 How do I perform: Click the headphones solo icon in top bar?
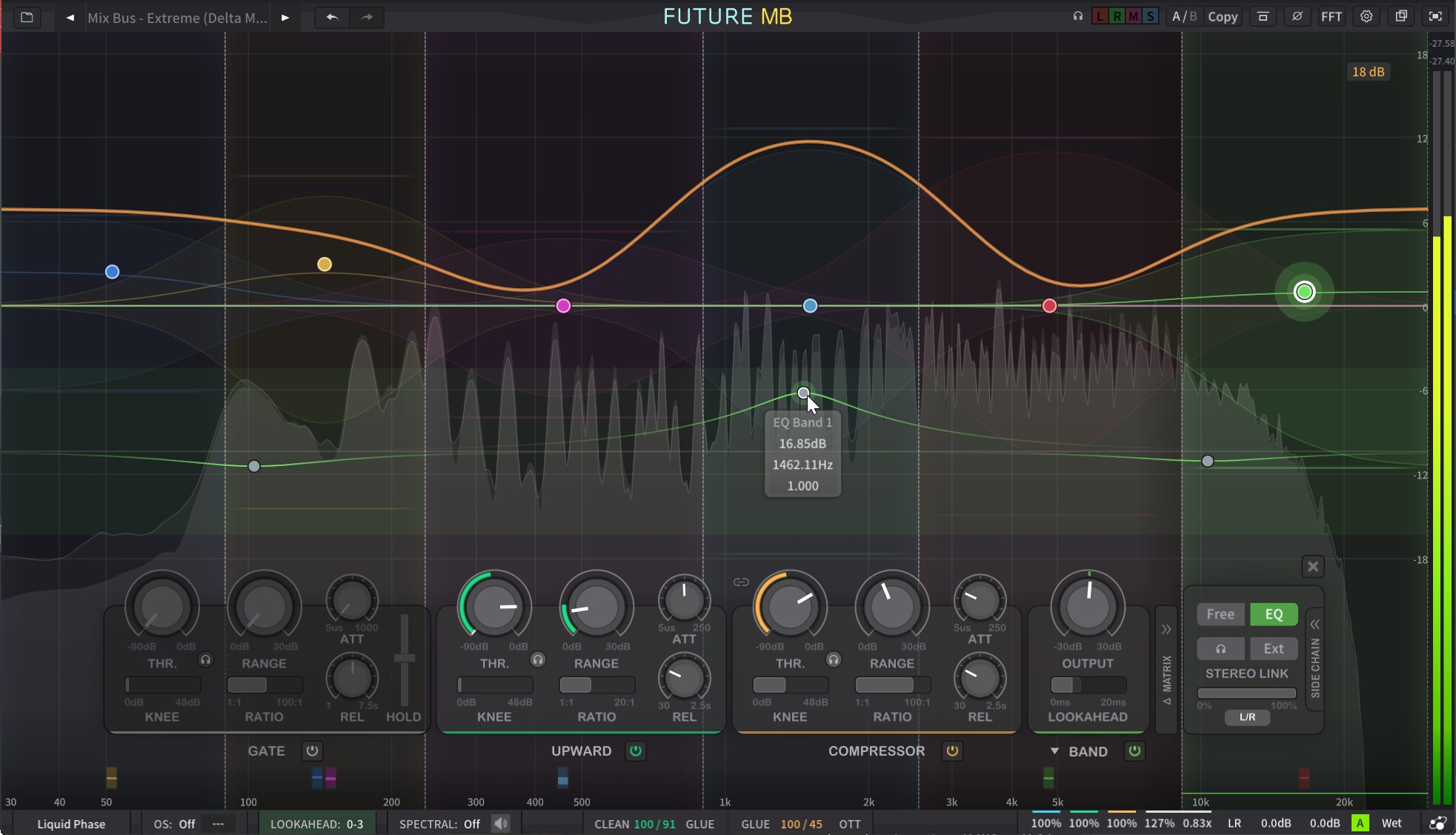(x=1078, y=16)
